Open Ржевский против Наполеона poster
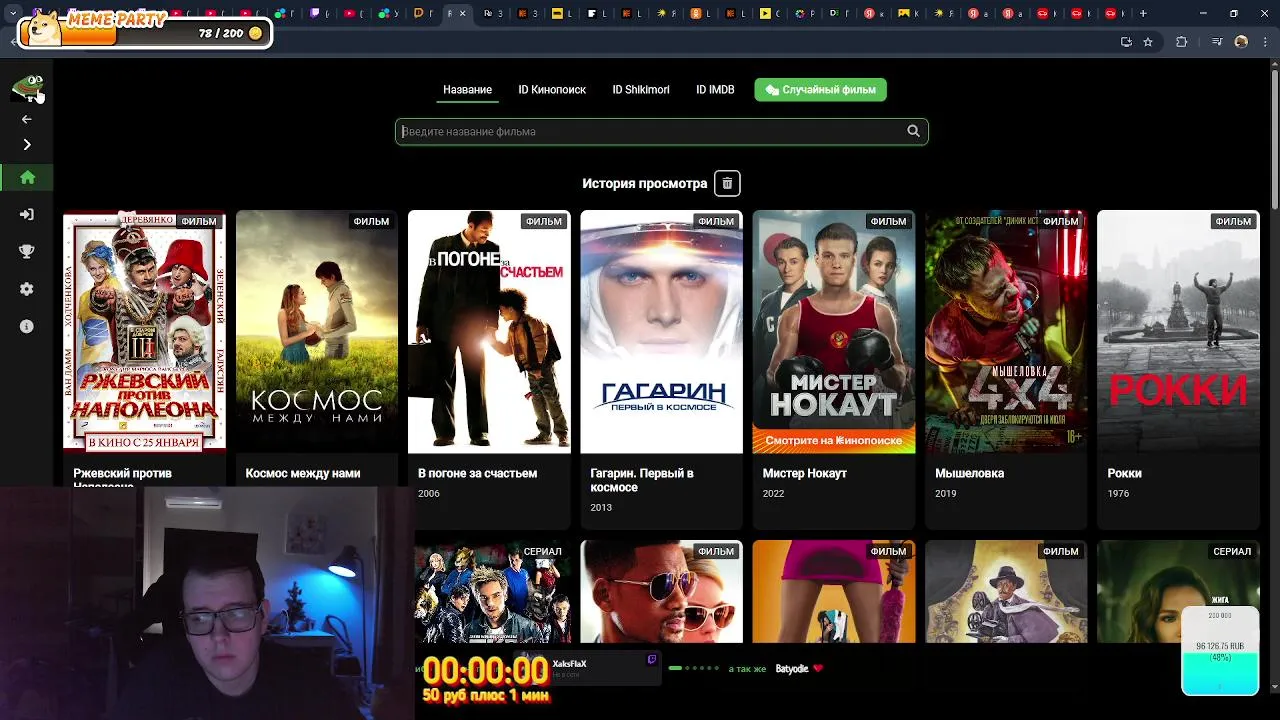Viewport: 1280px width, 720px height. tap(144, 332)
